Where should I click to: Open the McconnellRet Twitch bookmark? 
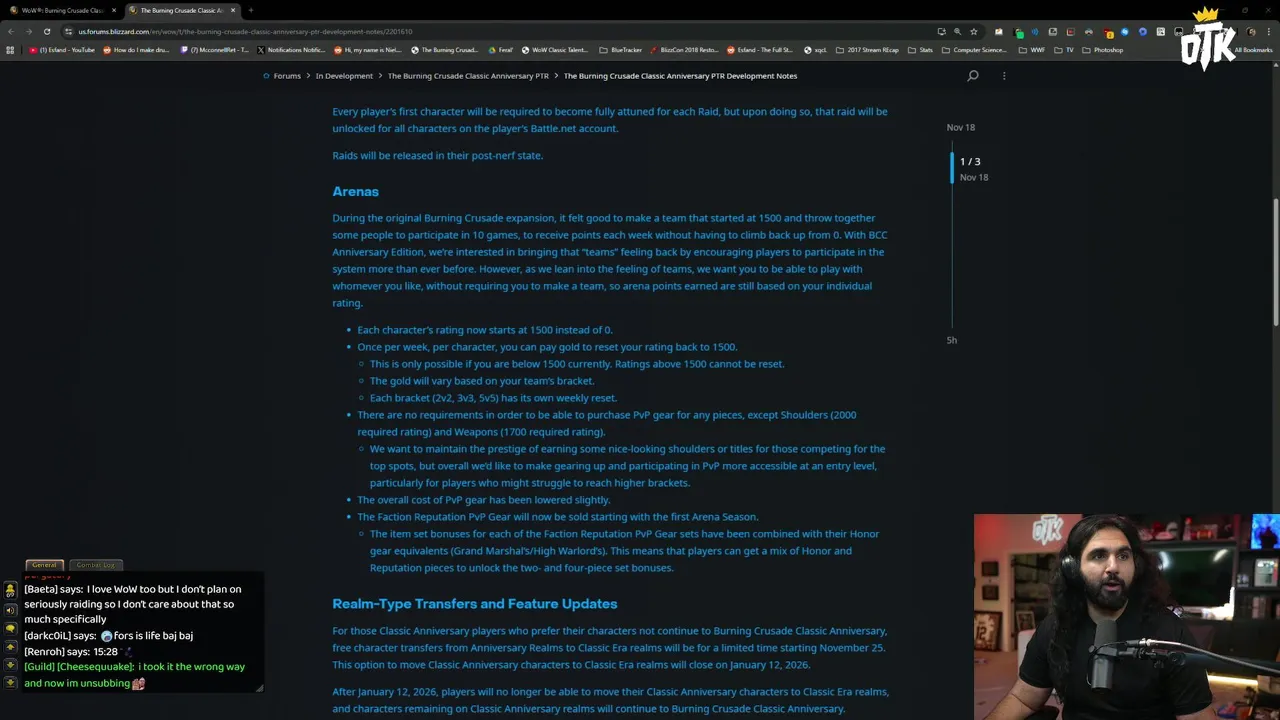point(214,50)
